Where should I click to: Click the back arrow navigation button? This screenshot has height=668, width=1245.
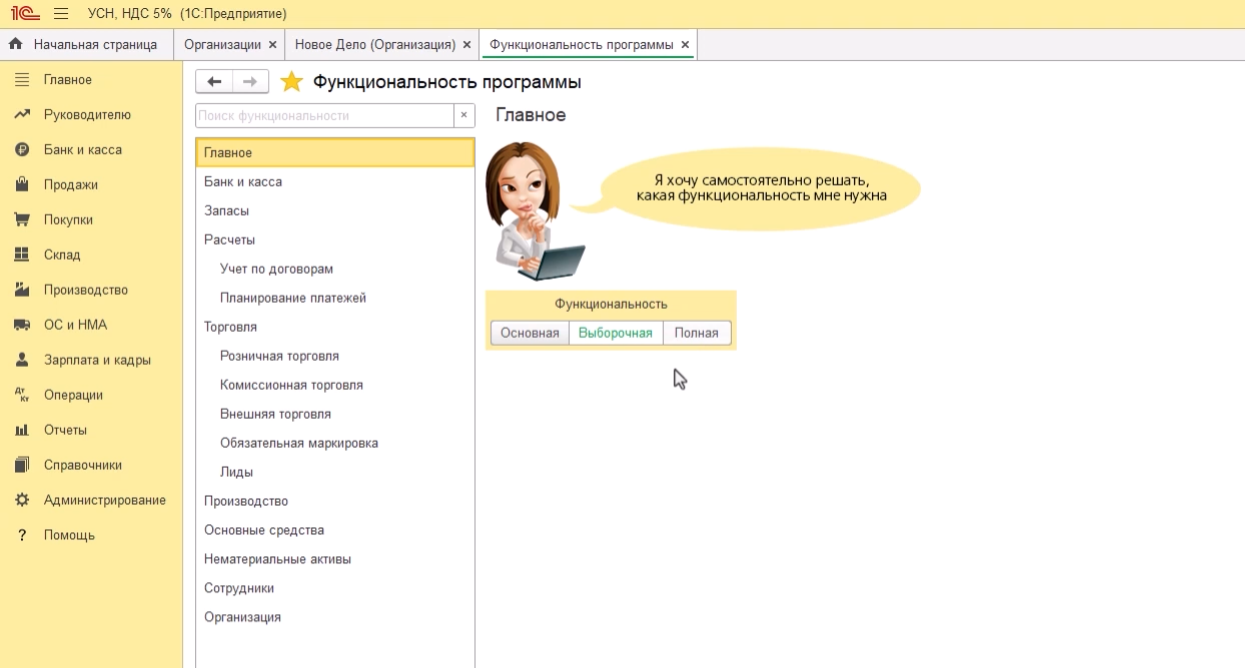[214, 82]
